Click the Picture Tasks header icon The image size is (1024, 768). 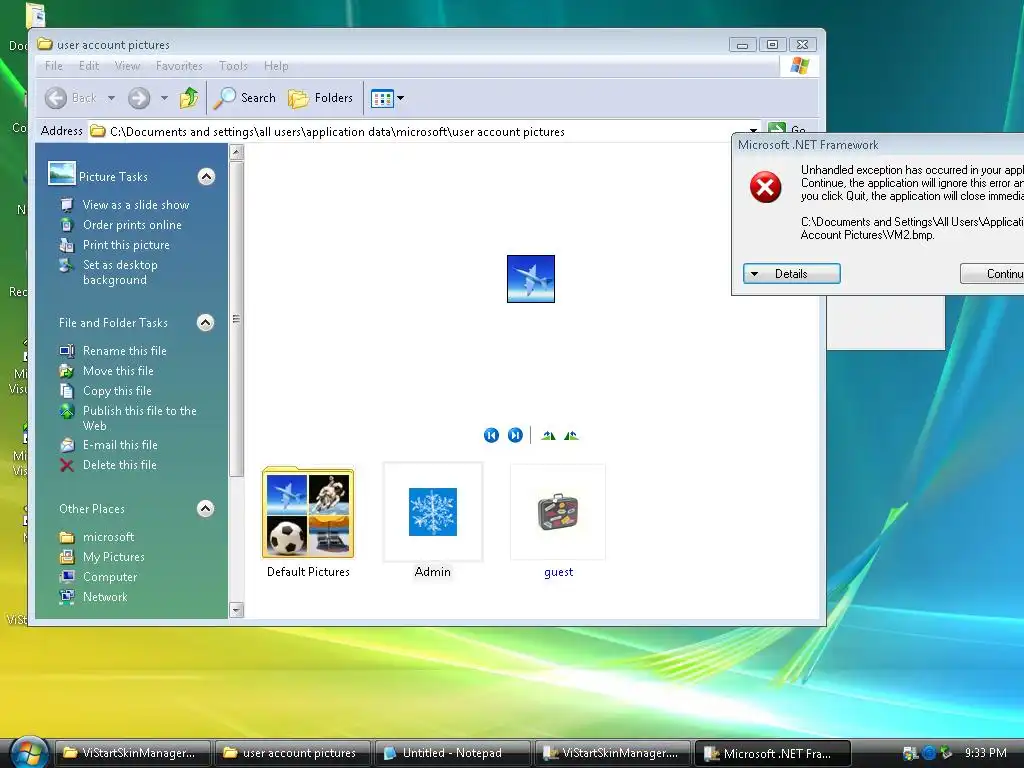pos(62,174)
